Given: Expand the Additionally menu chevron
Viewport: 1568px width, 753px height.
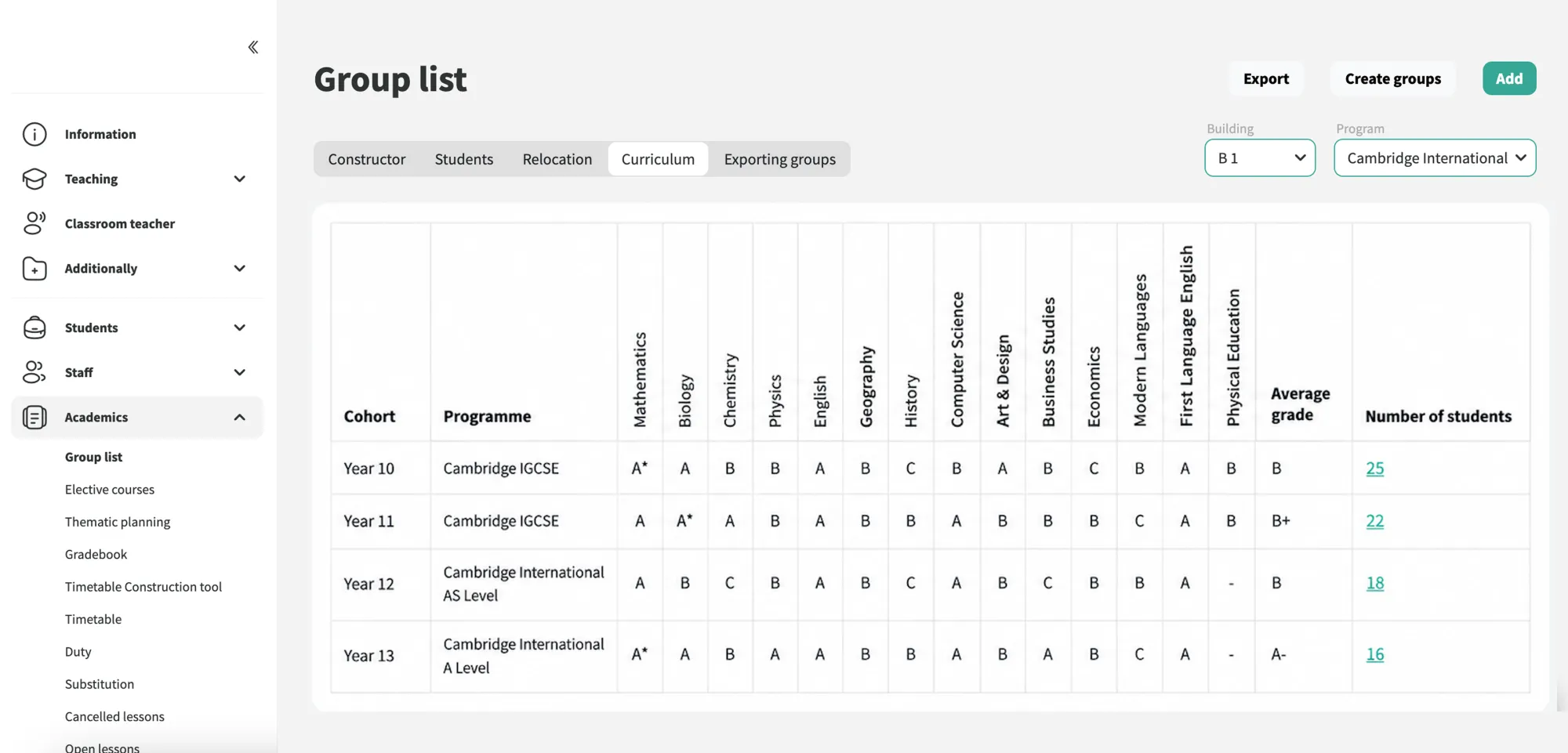Looking at the screenshot, I should point(240,268).
